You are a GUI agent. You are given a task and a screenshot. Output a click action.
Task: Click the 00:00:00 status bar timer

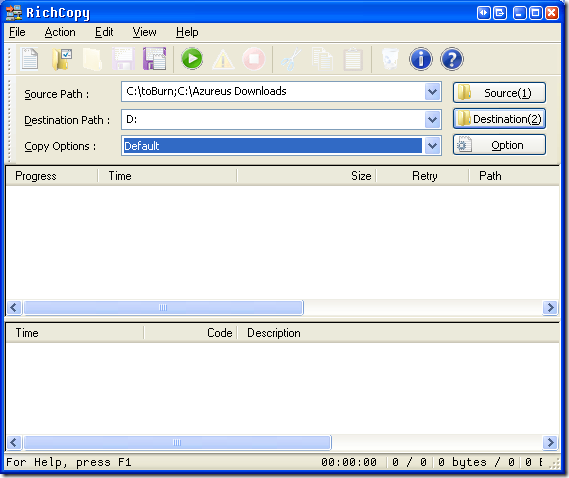point(349,462)
